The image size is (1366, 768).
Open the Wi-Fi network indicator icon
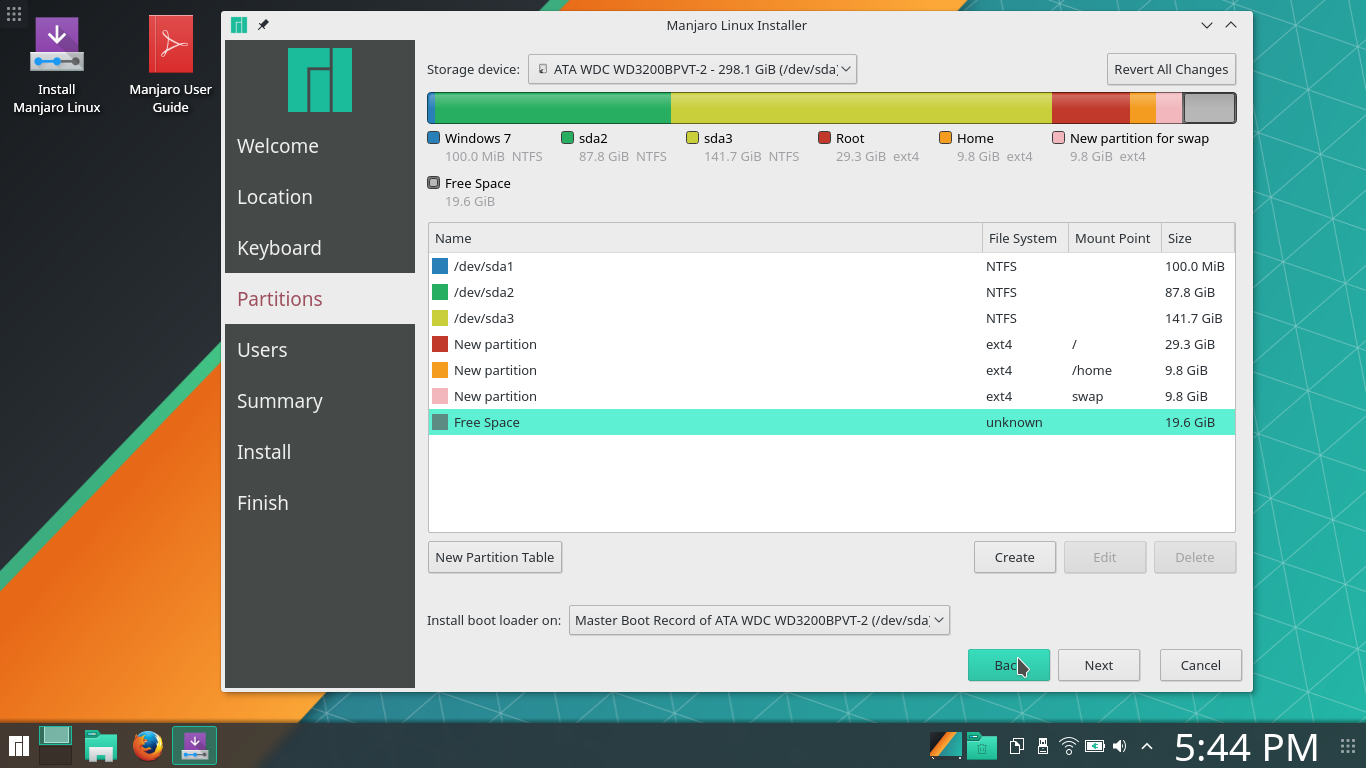(x=1068, y=745)
